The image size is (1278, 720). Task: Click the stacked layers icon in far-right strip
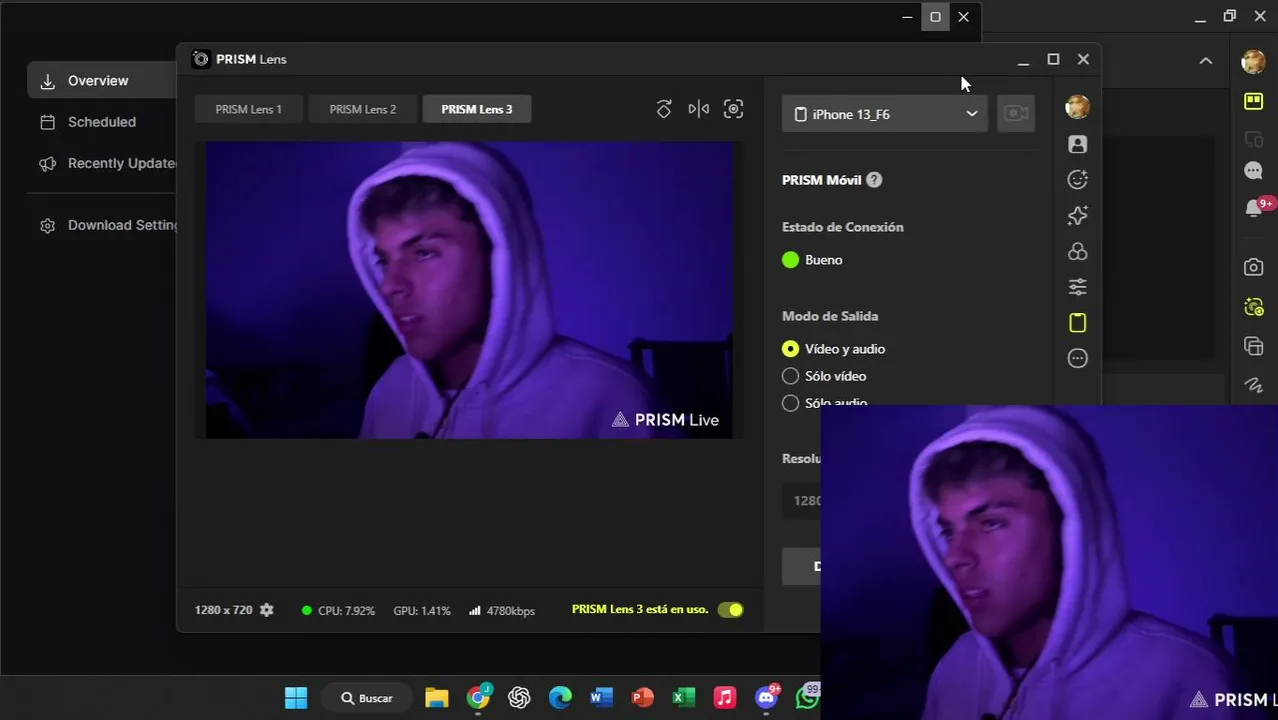coord(1253,346)
